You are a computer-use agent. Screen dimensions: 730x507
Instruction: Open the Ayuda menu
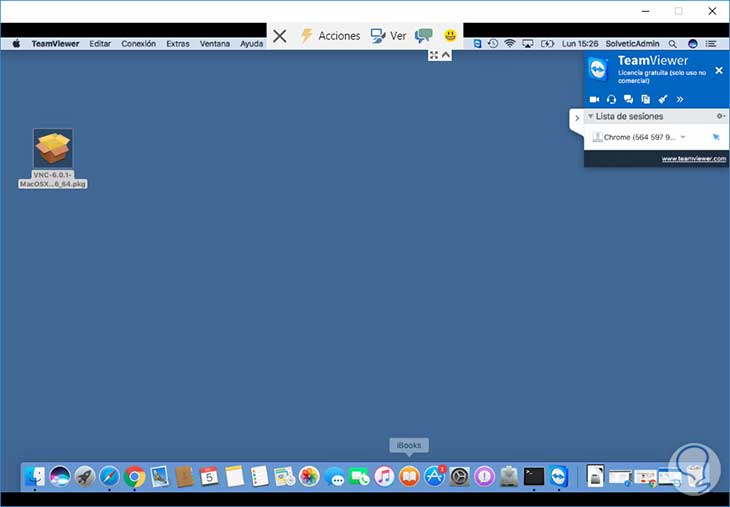coord(251,44)
